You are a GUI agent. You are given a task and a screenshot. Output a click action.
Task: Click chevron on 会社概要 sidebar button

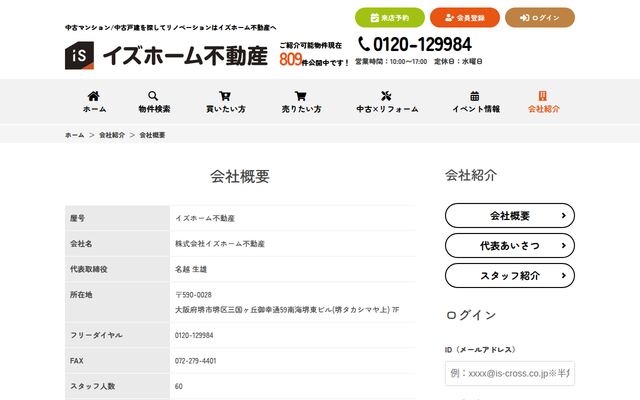[x=563, y=216]
